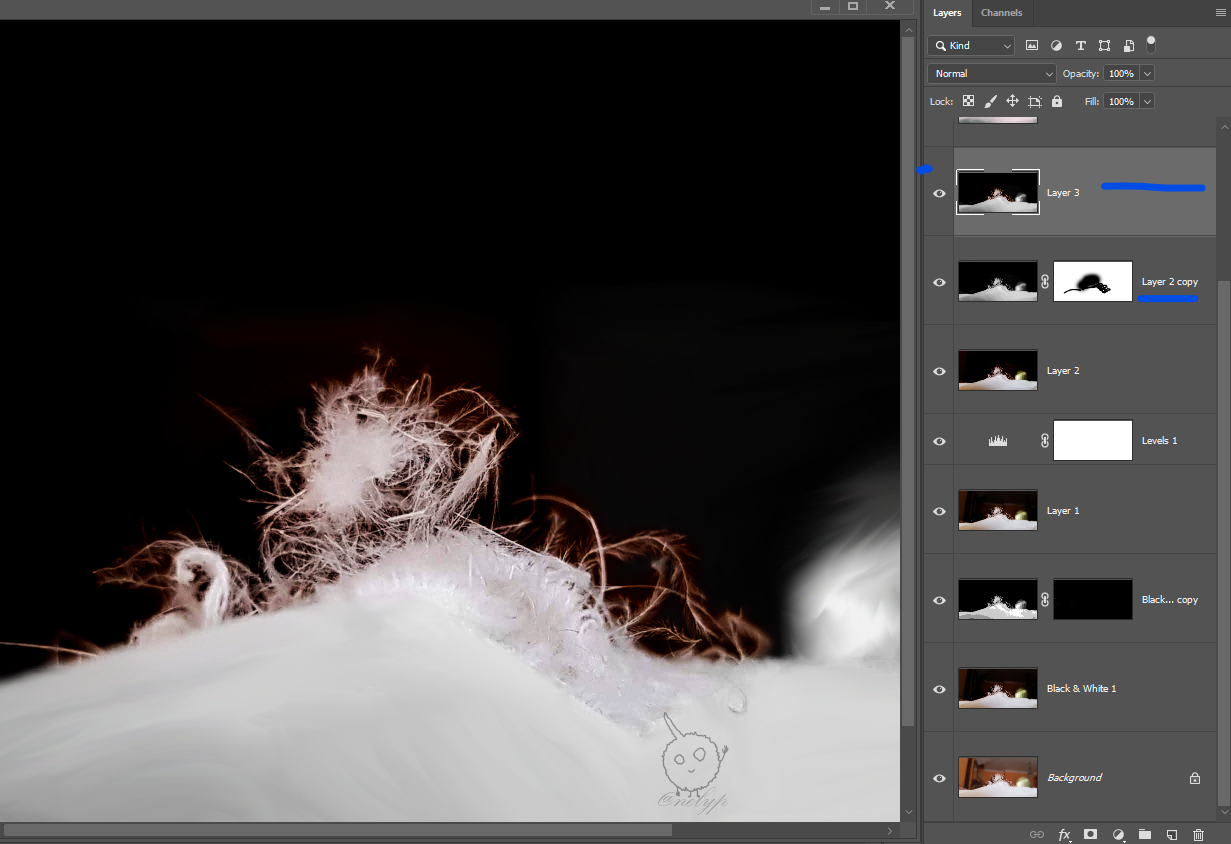
Task: Enable the type layer filter icon
Action: [1080, 46]
